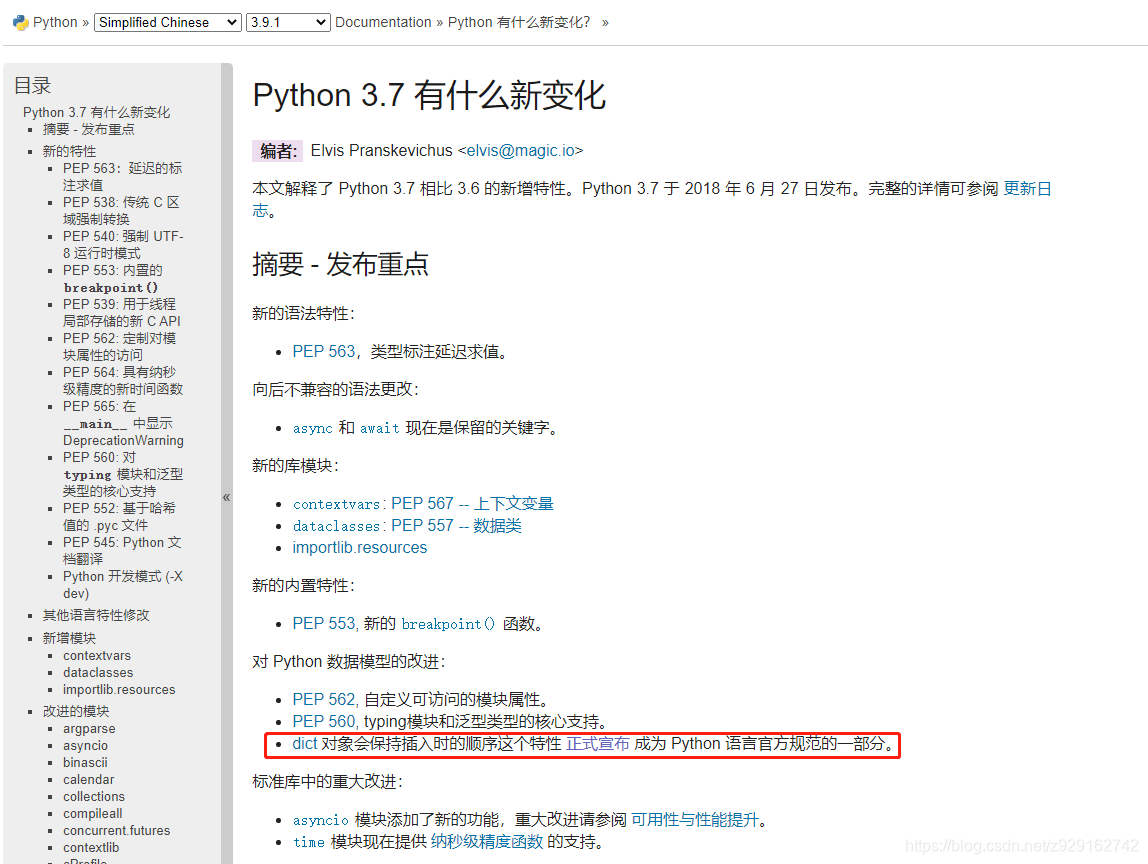Viewport: 1148px width, 864px height.
Task: Open concurrent.futures sidebar entry
Action: [116, 830]
